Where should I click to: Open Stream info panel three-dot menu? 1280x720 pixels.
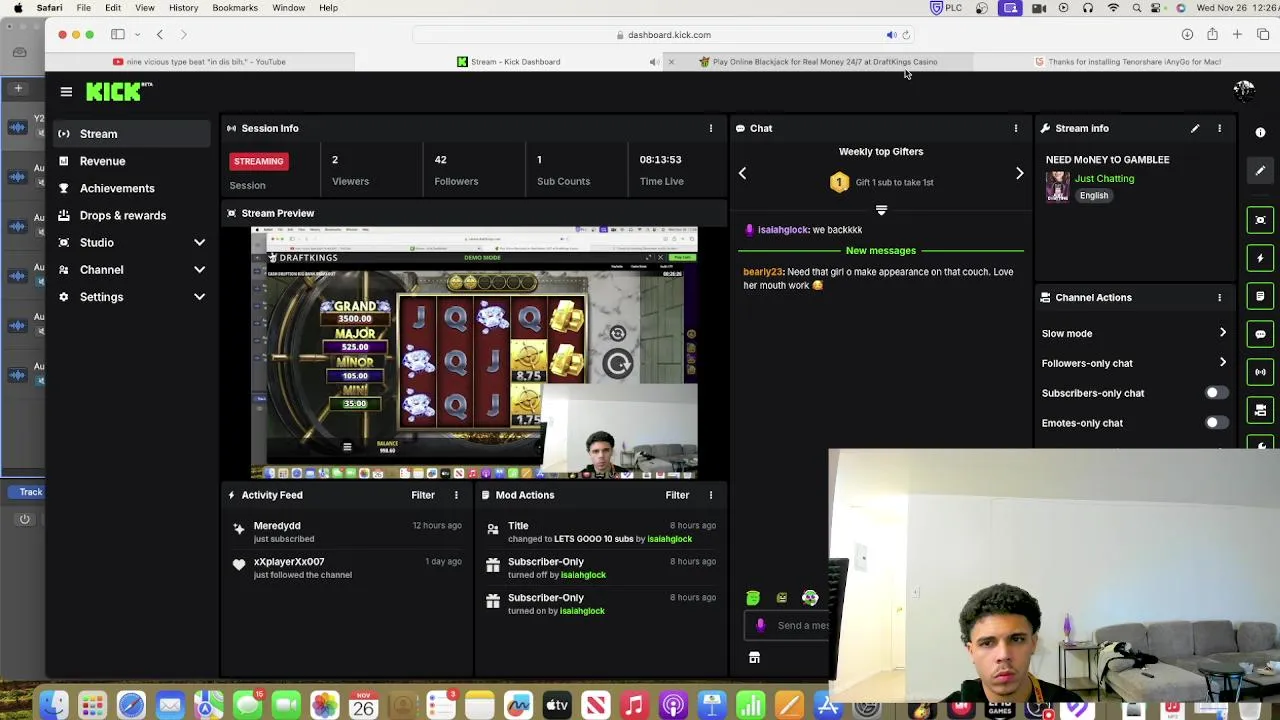pos(1219,128)
